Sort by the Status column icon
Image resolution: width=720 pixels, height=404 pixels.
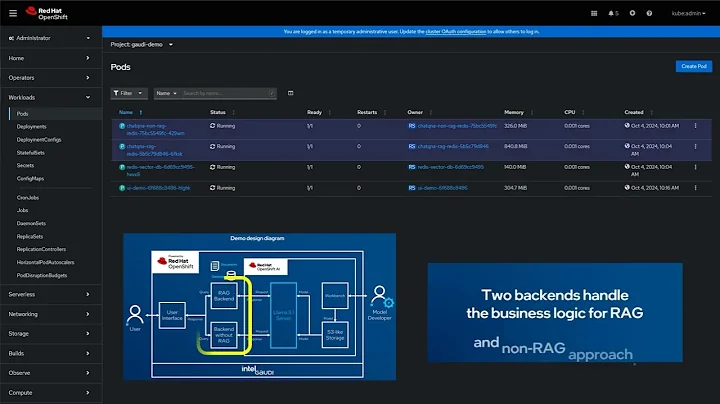[233, 112]
